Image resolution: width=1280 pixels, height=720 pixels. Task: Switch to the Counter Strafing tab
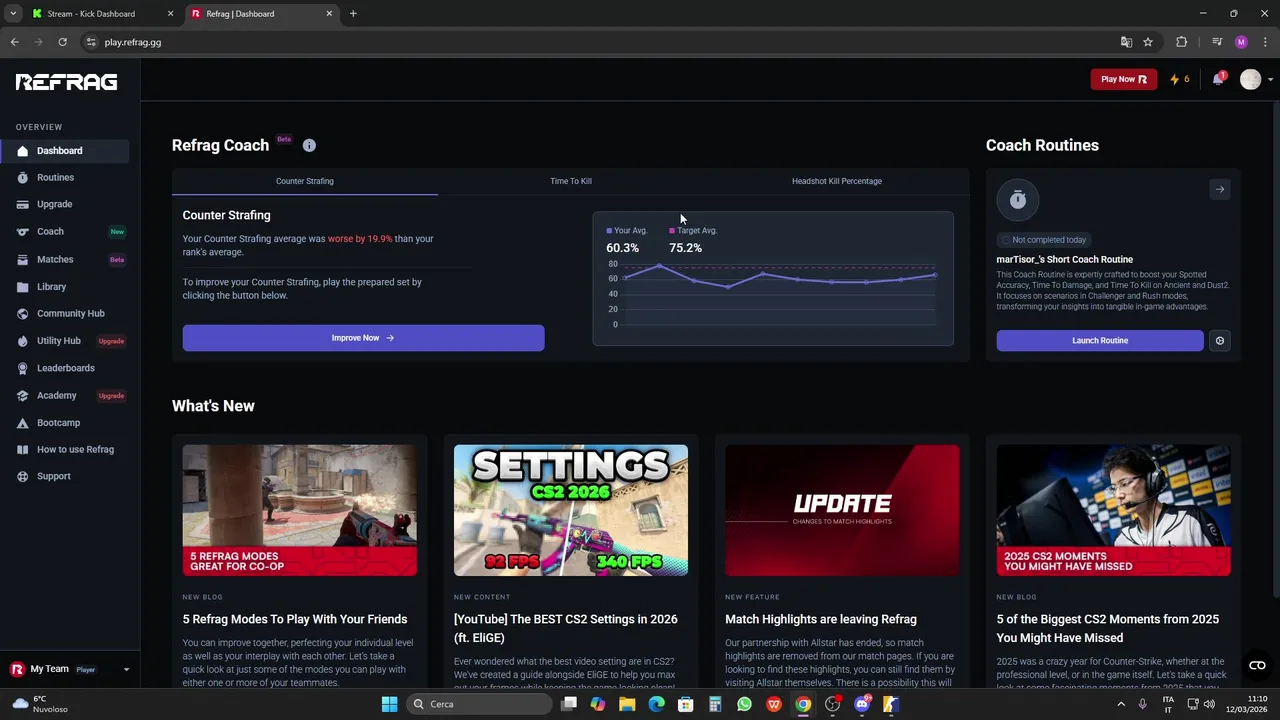[305, 181]
